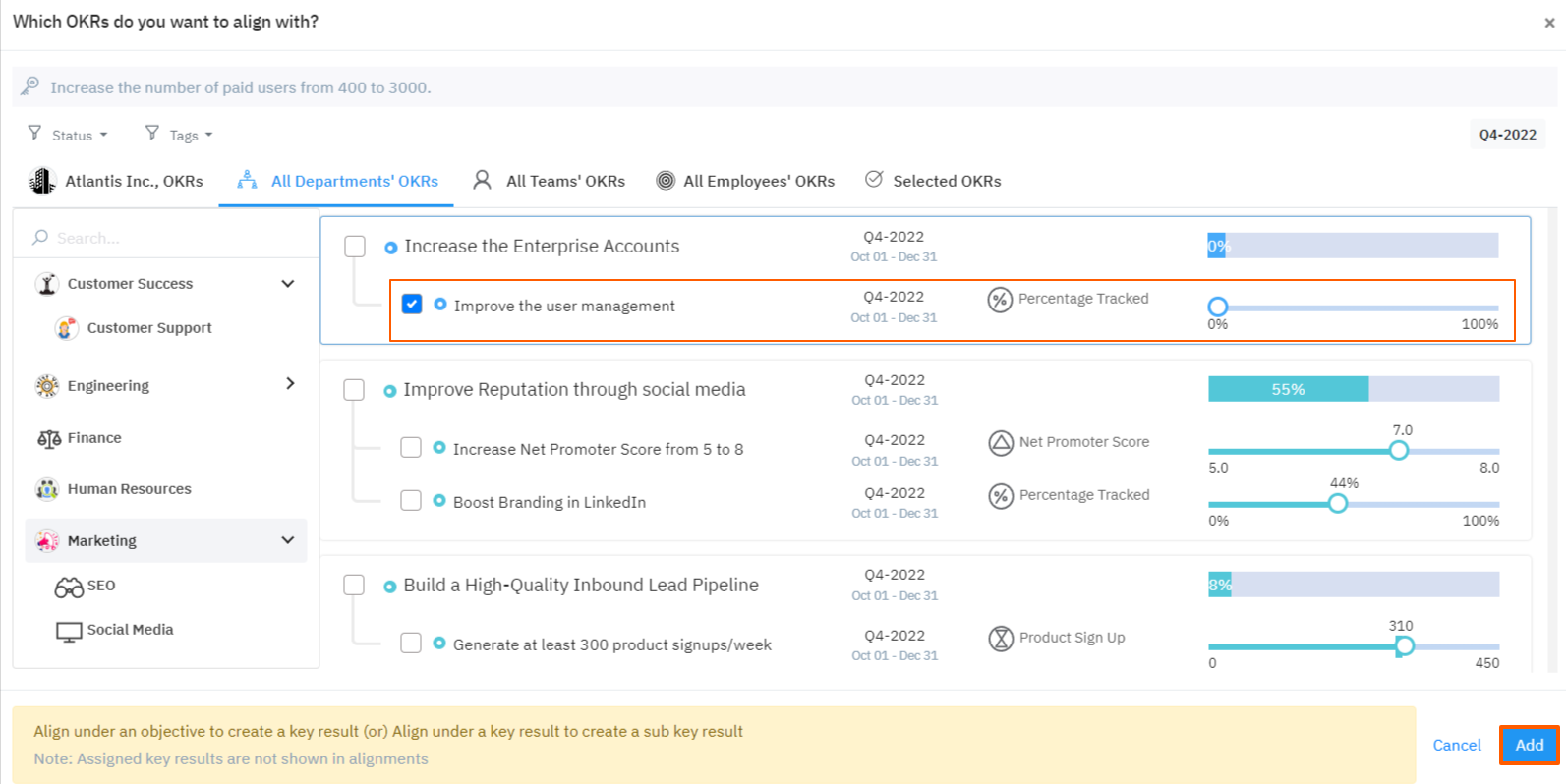This screenshot has width=1566, height=784.
Task: Expand the Engineering department chevron
Action: pos(290,384)
